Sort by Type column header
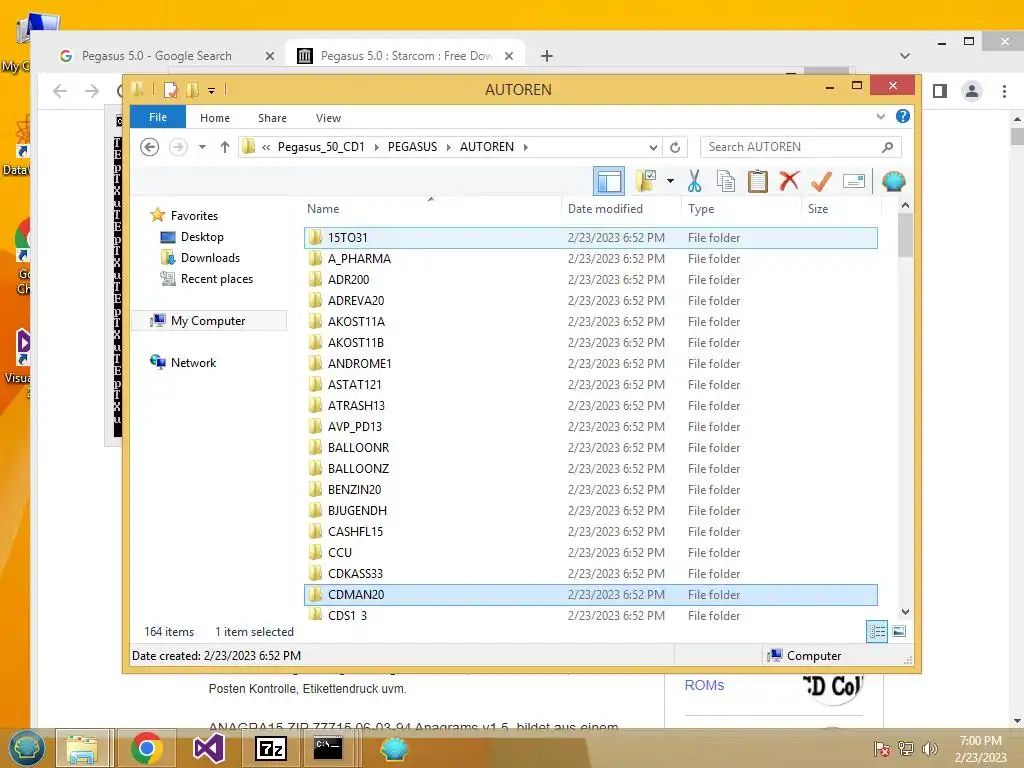 (x=741, y=209)
